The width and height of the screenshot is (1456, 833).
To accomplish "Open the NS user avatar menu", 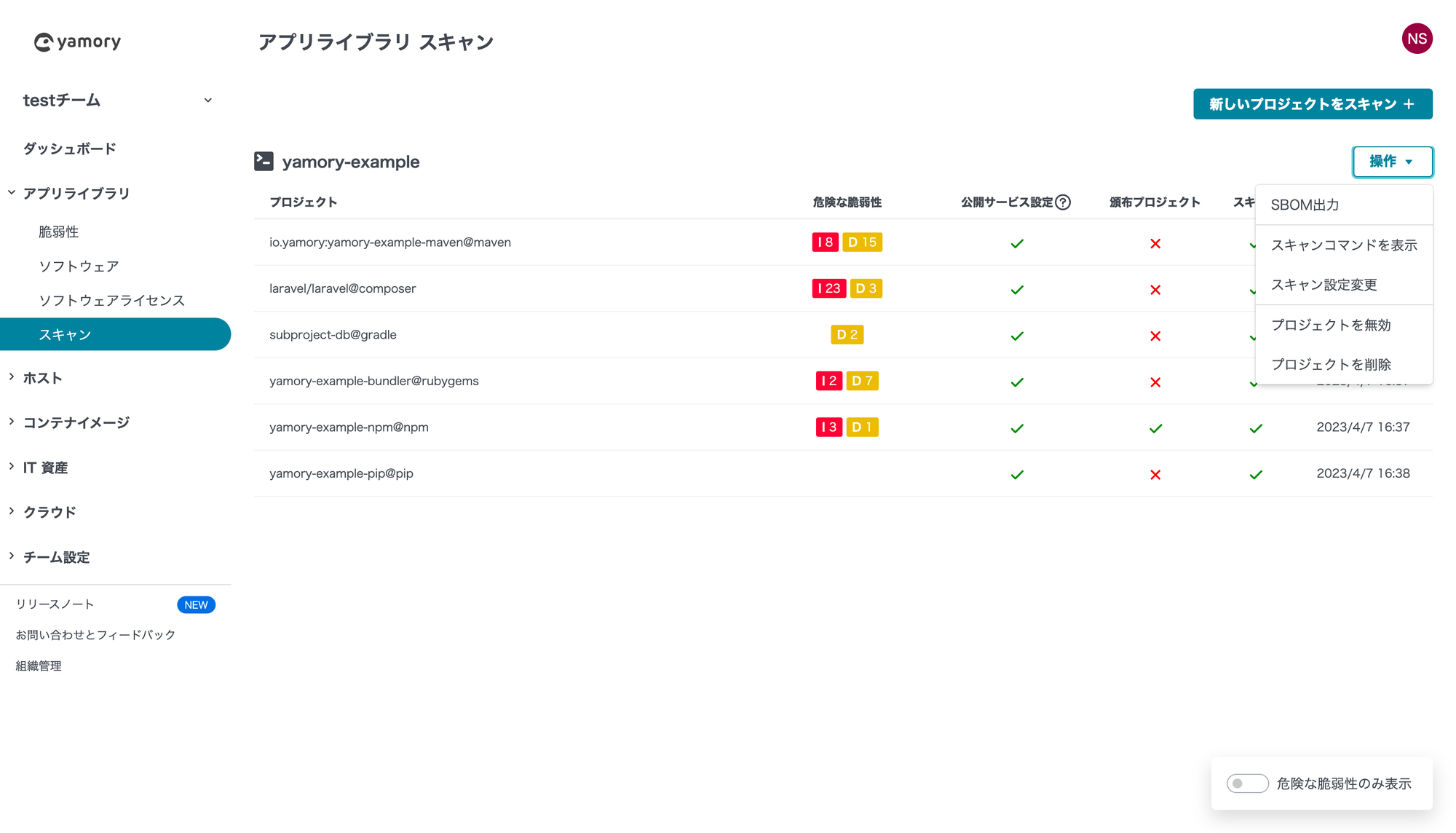I will [x=1417, y=39].
